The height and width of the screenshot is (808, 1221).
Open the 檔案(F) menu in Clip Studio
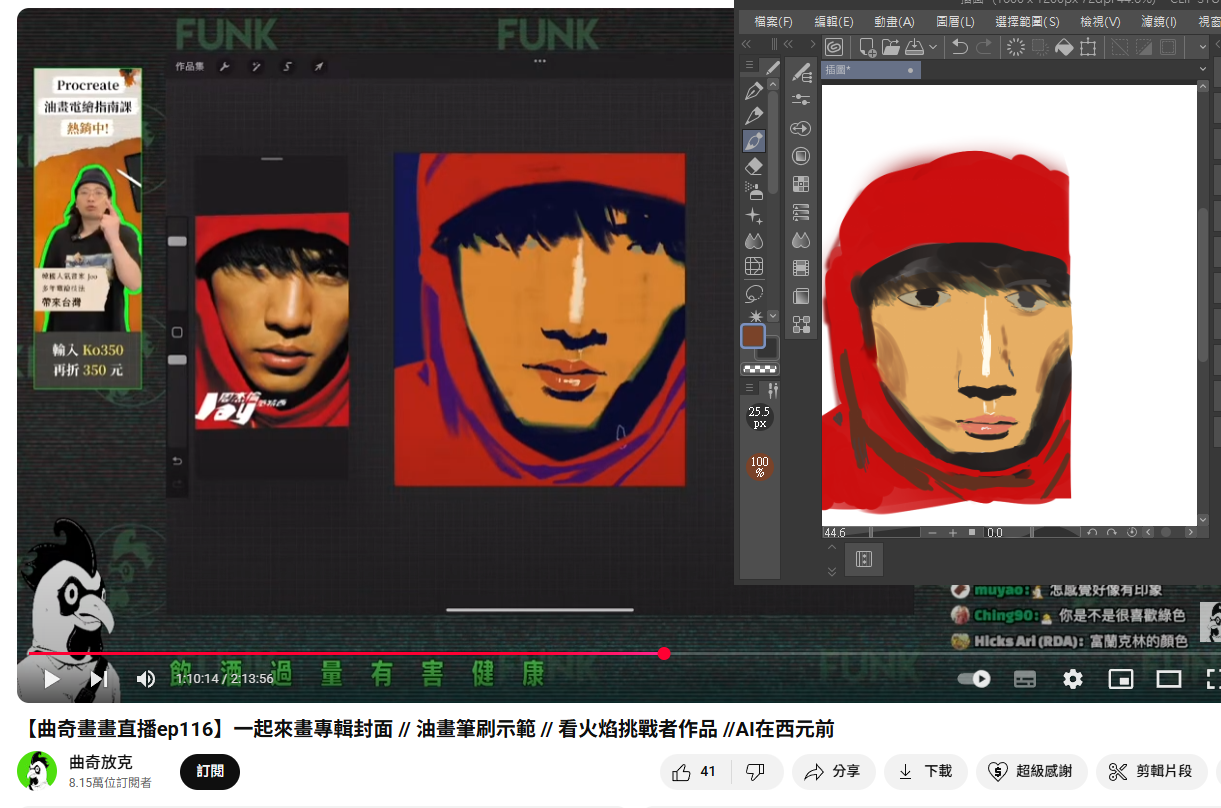[773, 21]
